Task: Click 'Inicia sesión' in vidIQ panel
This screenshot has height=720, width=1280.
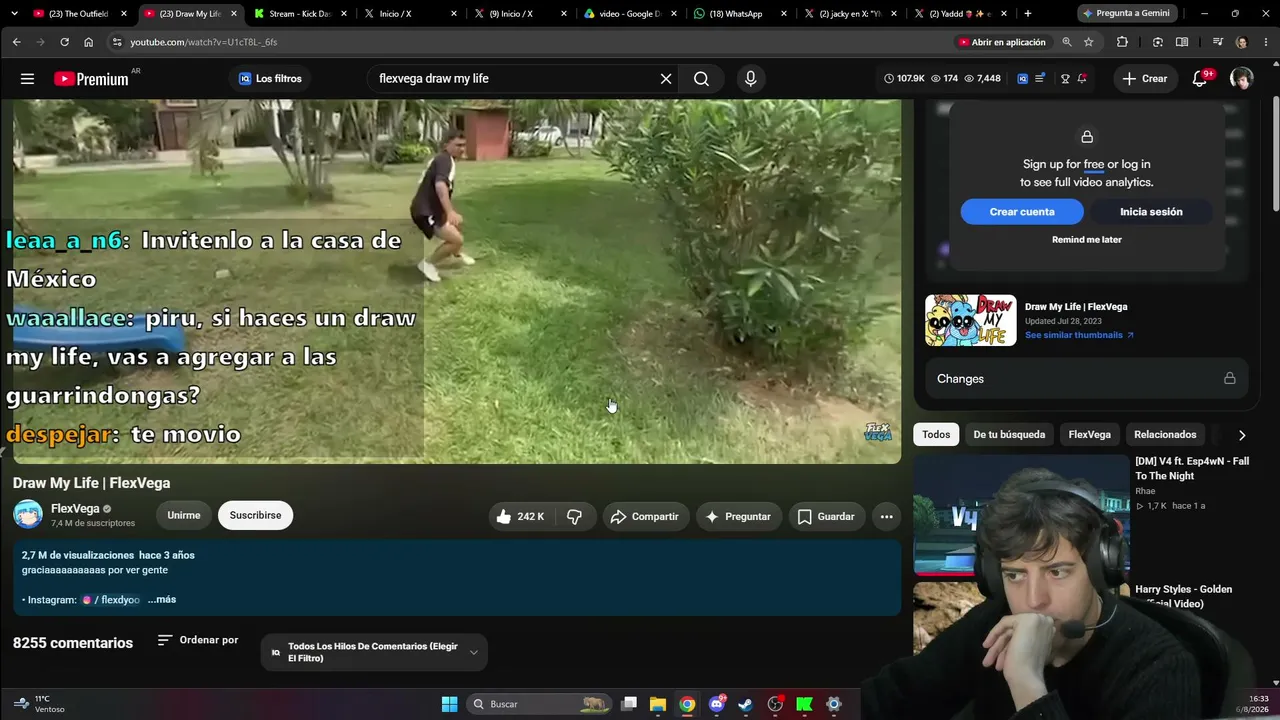Action: tap(1151, 212)
